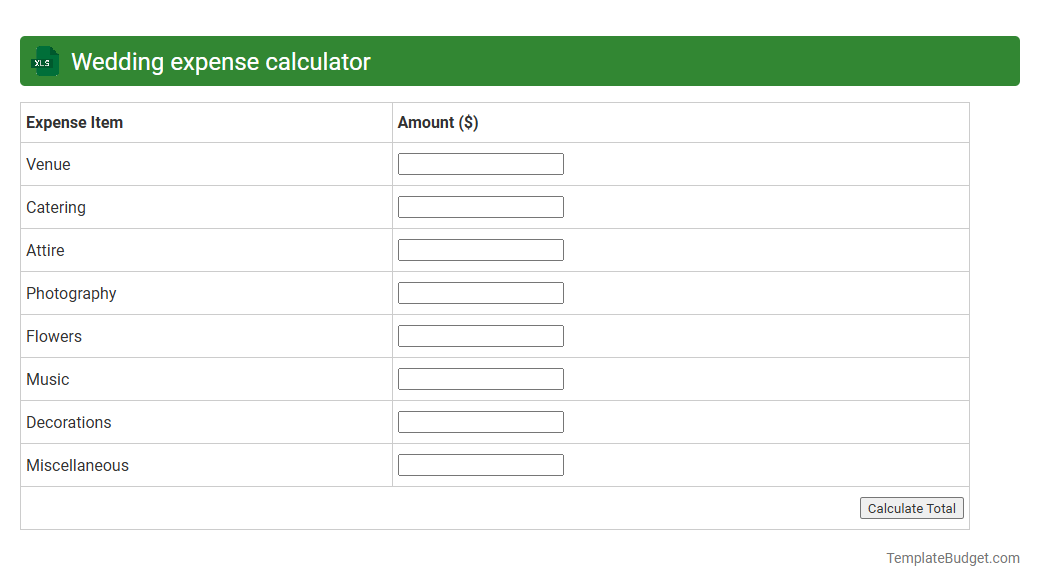Focus the Photography amount input
This screenshot has height=587, width=1040.
point(480,292)
